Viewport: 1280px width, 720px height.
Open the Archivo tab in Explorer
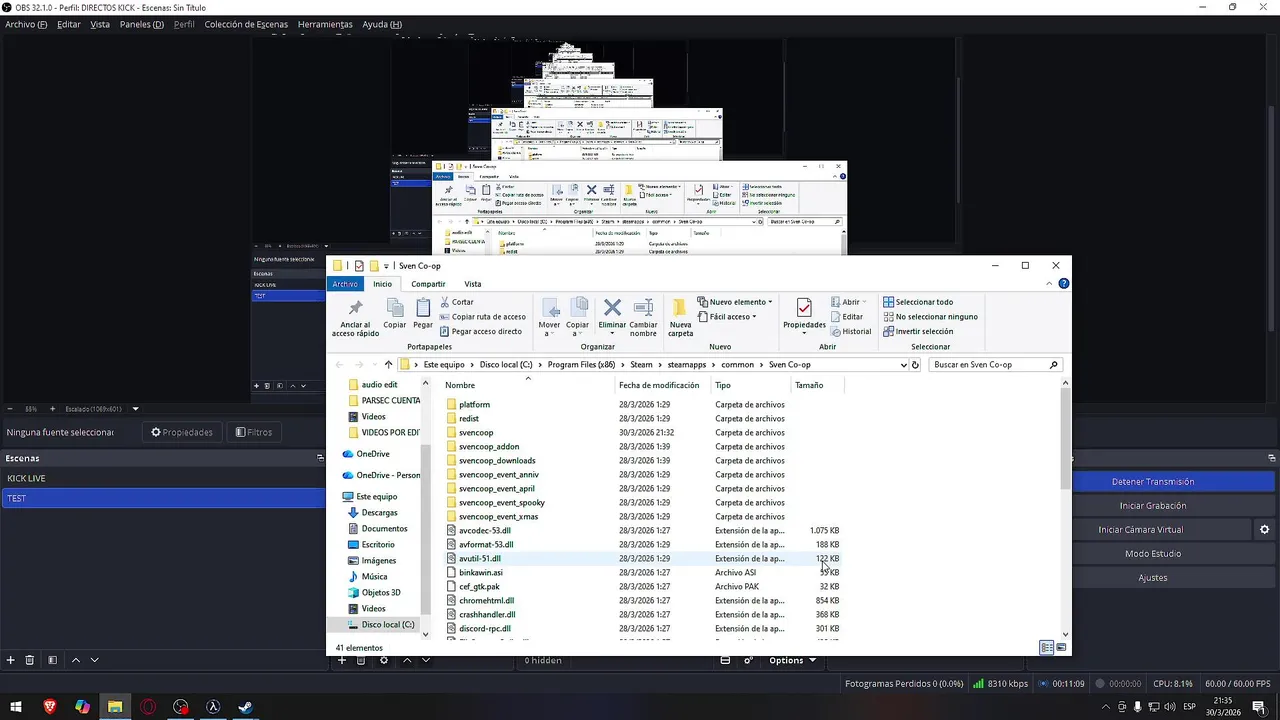point(345,284)
